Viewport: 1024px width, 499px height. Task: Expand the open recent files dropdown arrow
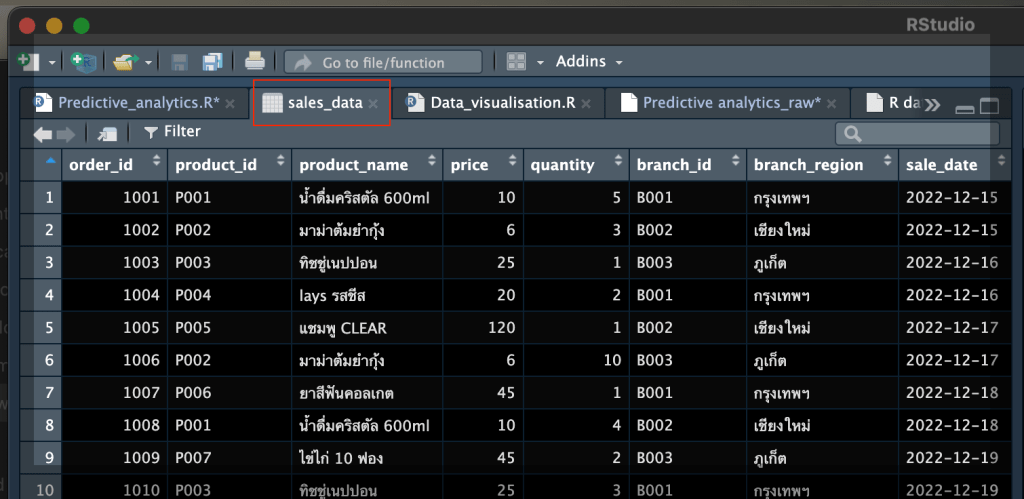coord(149,62)
